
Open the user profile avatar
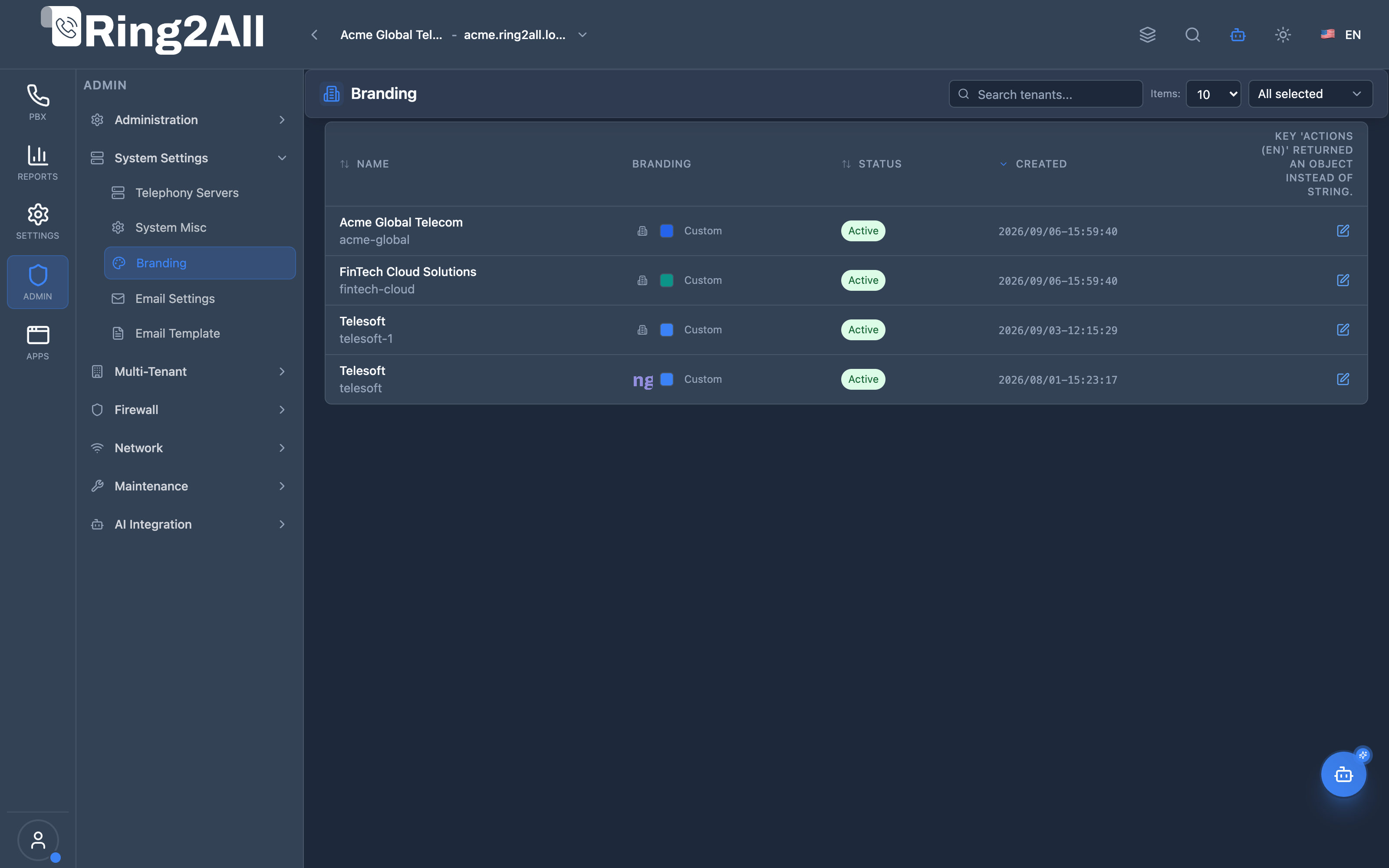[38, 840]
